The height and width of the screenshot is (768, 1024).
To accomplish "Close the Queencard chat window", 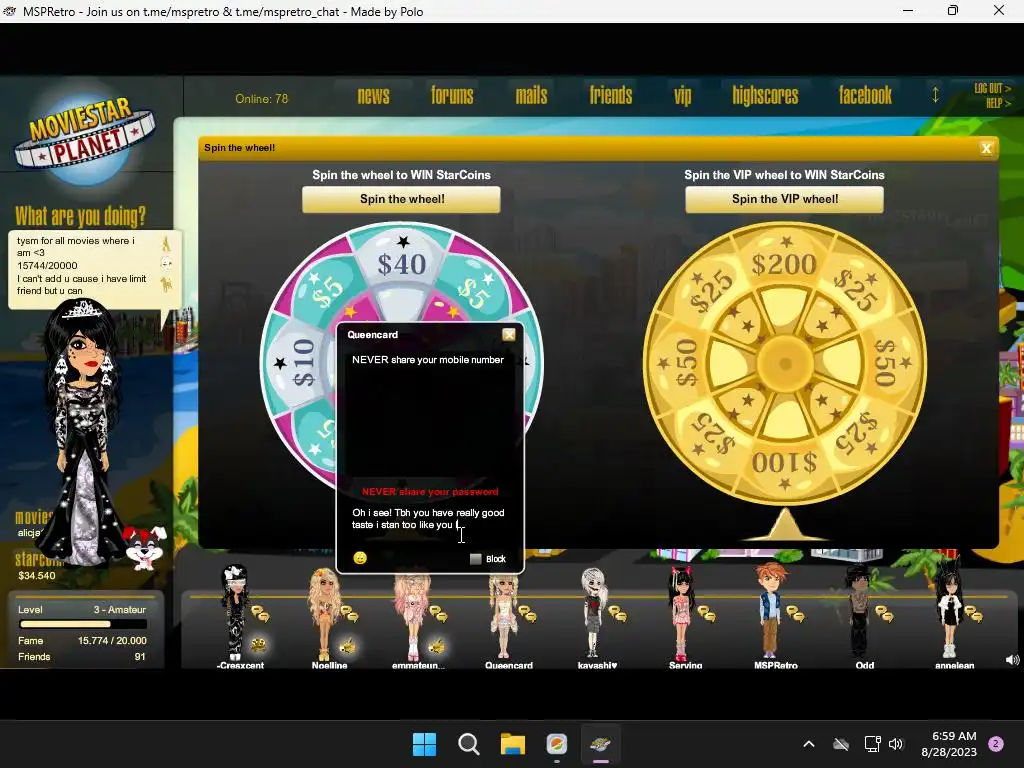I will click(x=509, y=334).
